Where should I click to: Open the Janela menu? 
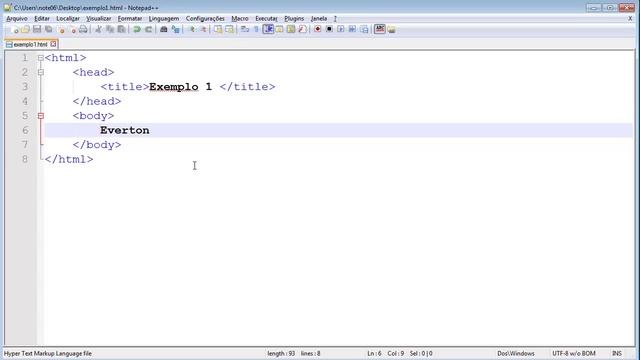point(318,19)
